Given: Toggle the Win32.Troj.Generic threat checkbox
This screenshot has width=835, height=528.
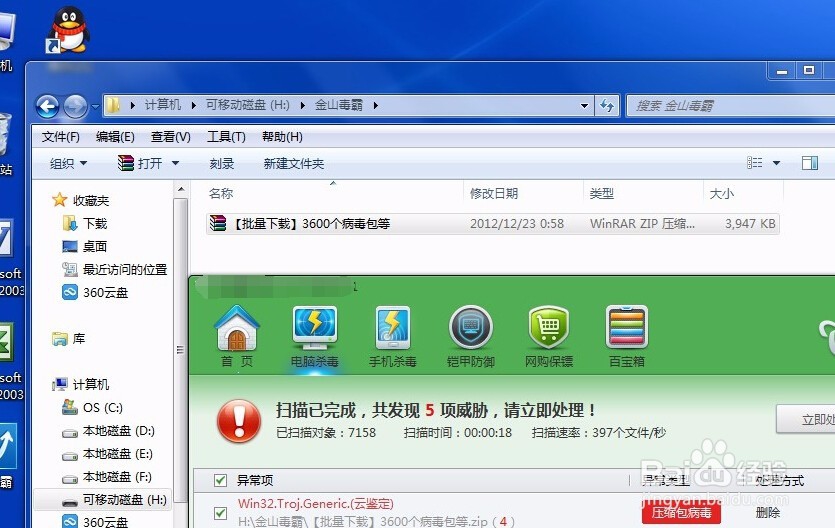Looking at the screenshot, I should [x=220, y=513].
